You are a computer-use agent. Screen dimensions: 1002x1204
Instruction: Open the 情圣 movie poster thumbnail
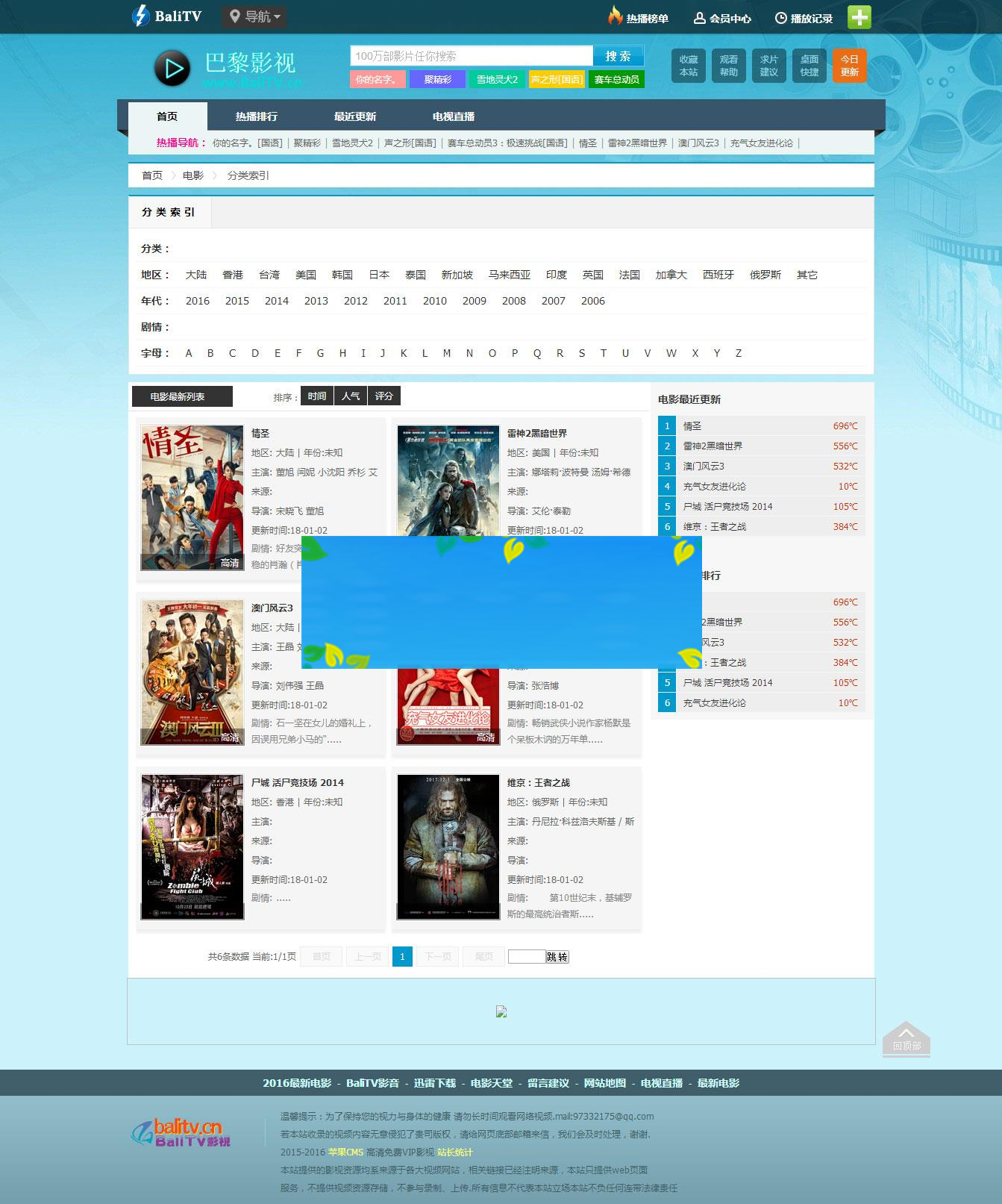(x=192, y=498)
